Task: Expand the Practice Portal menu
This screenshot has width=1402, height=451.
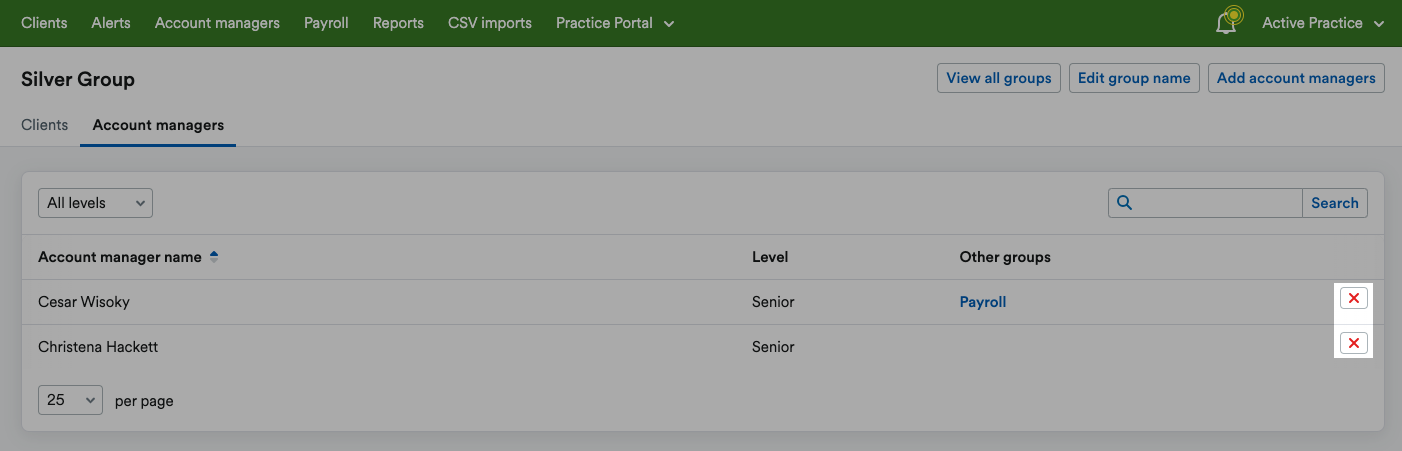Action: tap(615, 23)
